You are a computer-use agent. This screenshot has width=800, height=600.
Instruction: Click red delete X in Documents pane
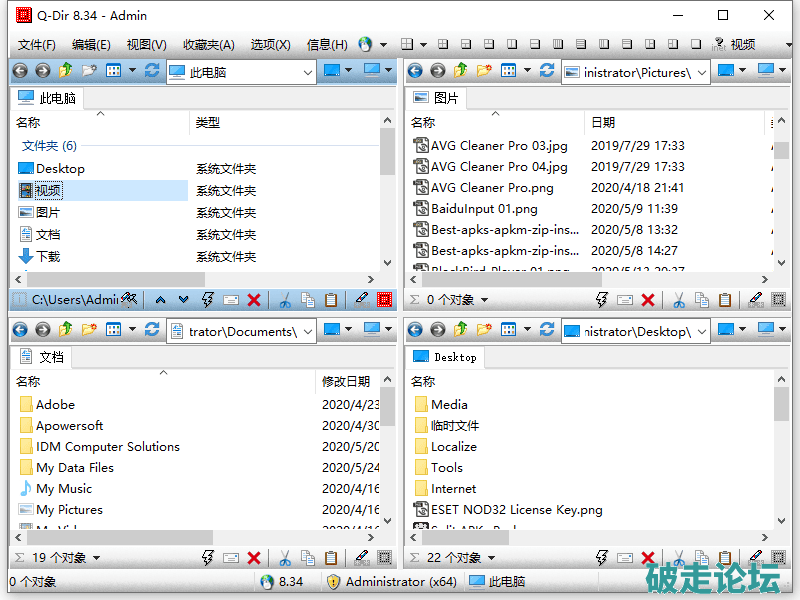[x=254, y=558]
